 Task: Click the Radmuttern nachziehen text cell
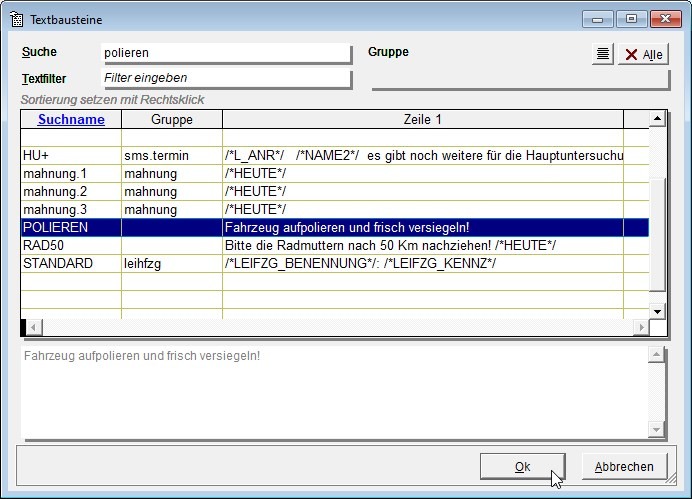coord(423,245)
